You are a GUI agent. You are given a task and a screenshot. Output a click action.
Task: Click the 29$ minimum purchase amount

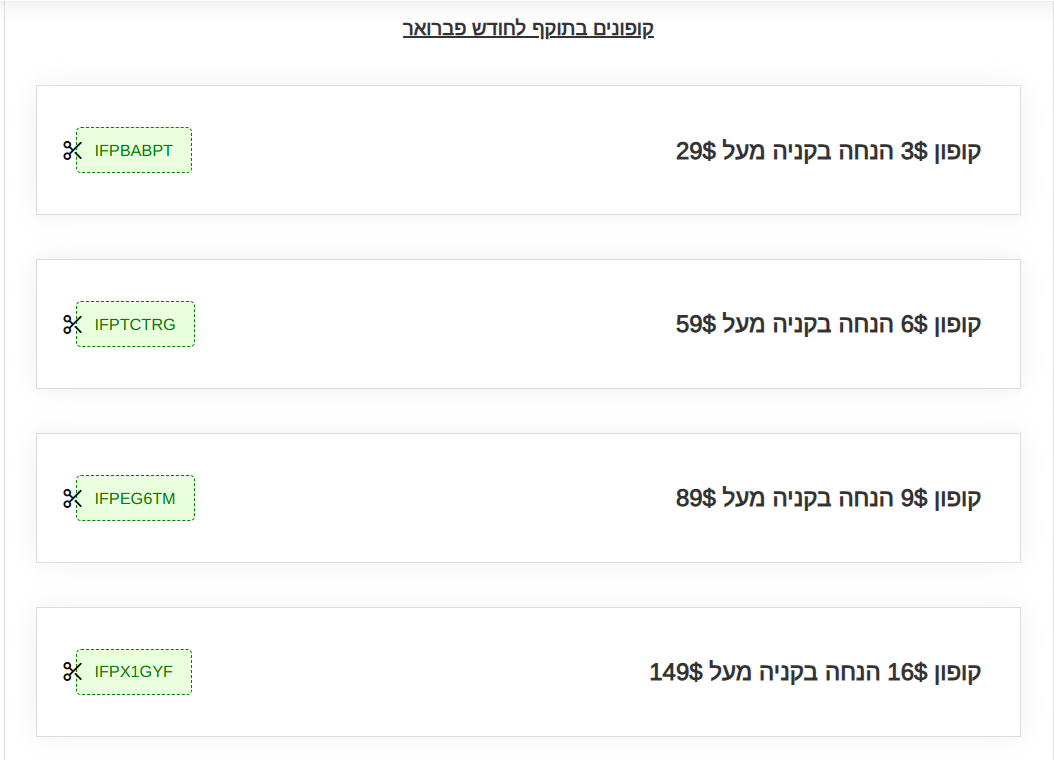(696, 152)
